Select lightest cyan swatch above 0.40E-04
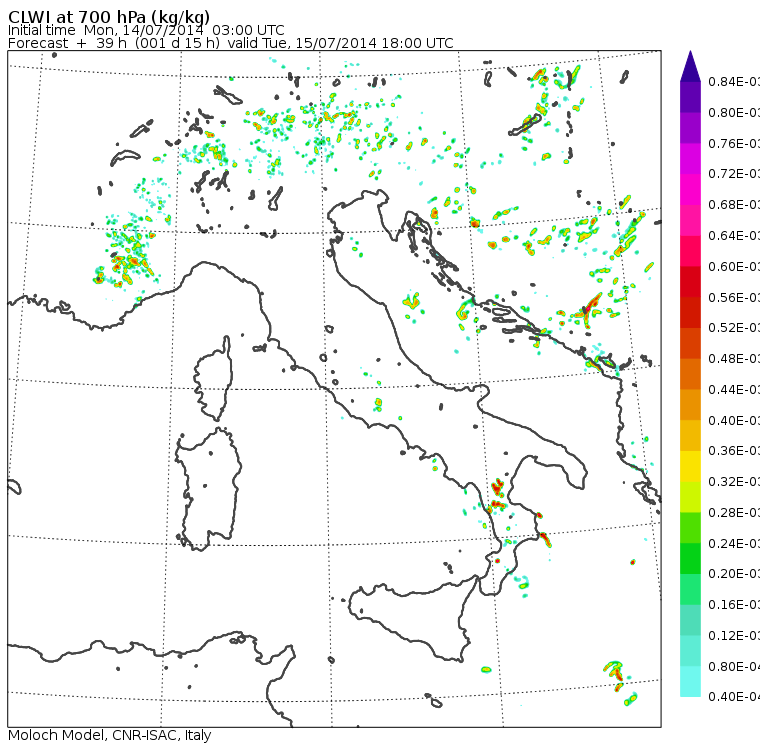Screen dimensions: 760x749 [690, 681]
